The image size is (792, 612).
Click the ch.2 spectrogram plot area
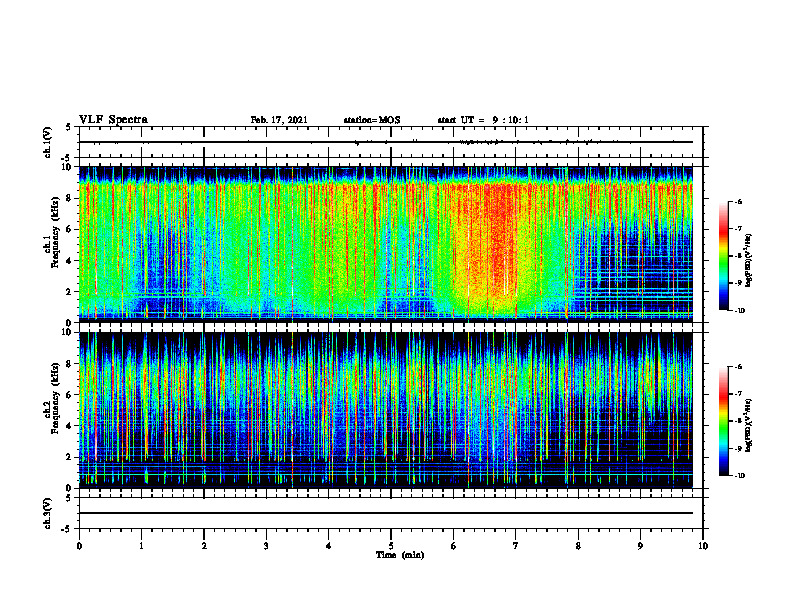[386, 410]
